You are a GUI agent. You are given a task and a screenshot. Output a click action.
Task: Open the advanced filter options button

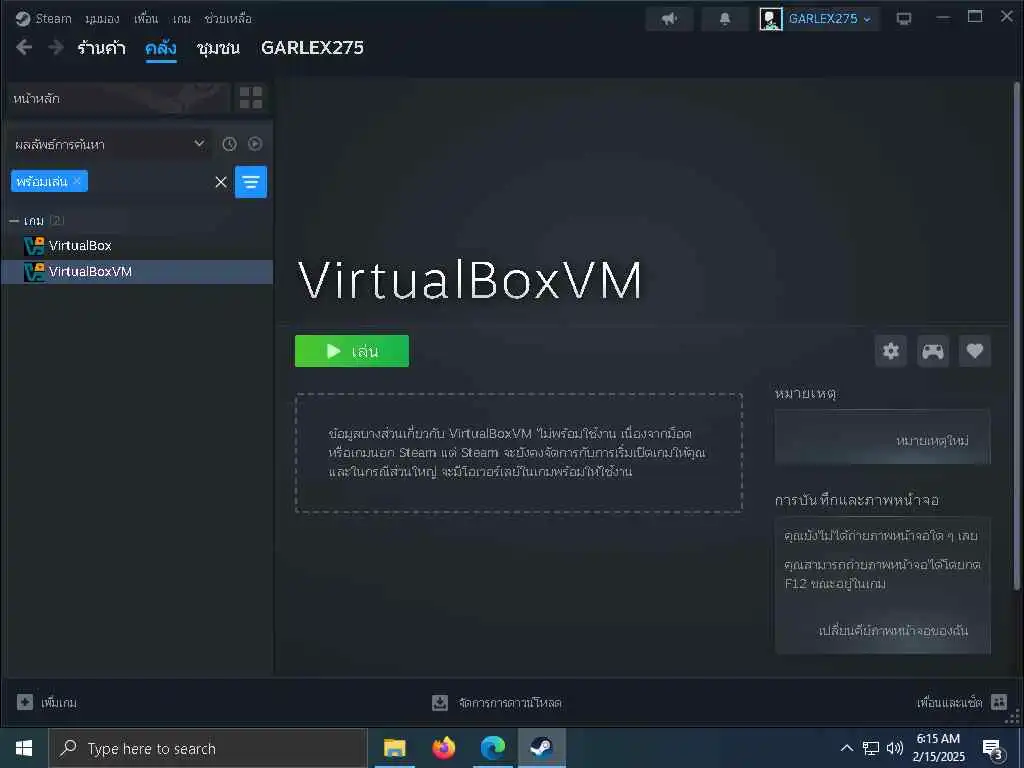click(251, 182)
